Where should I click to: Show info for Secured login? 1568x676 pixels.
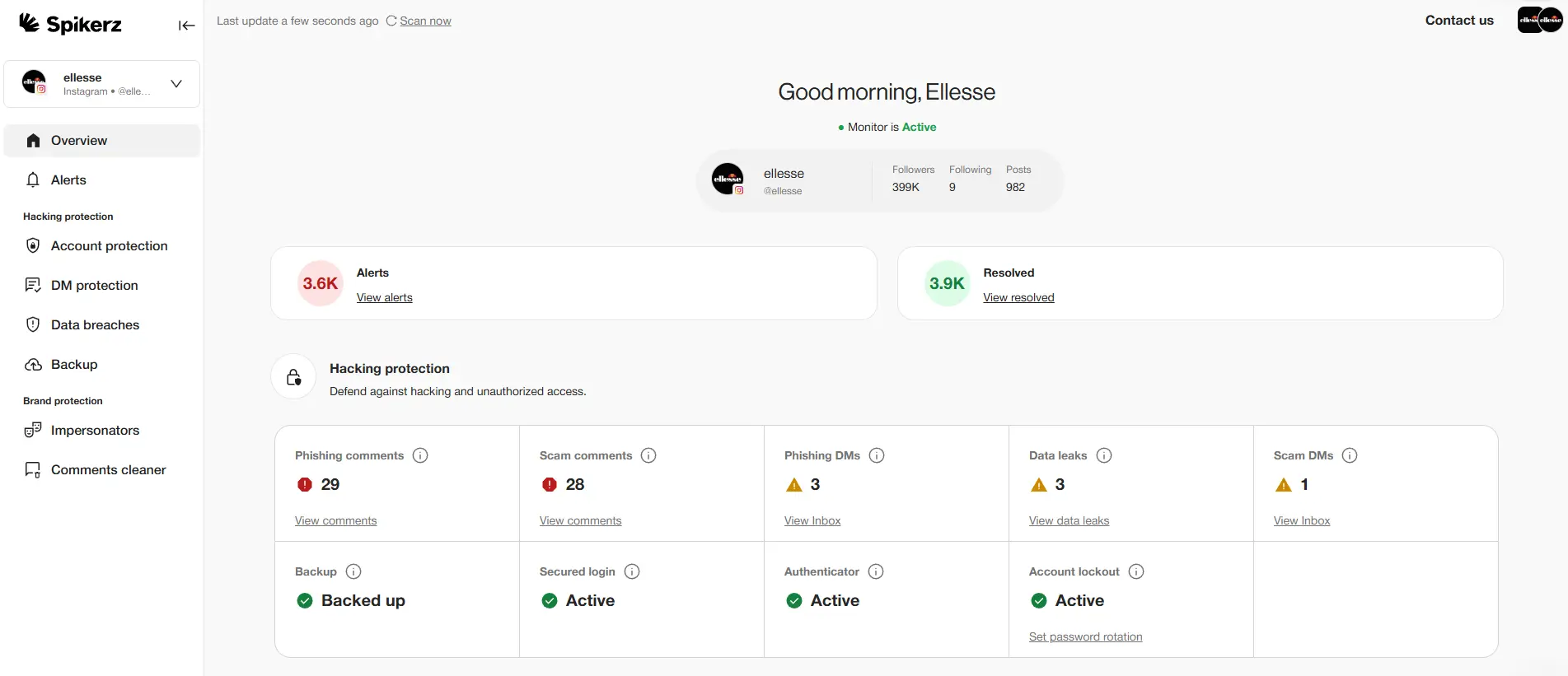coord(632,571)
